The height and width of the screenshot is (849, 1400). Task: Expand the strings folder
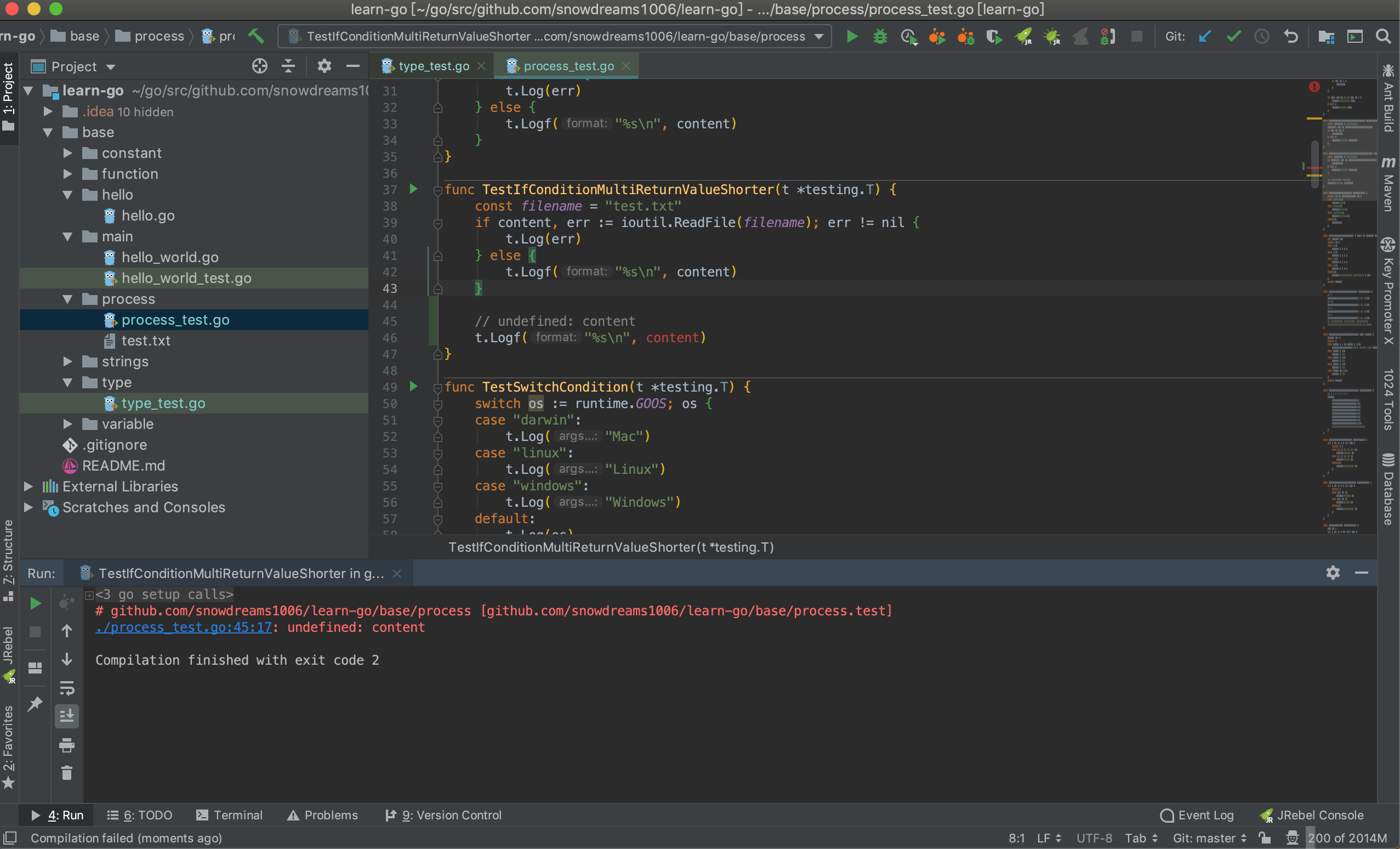click(67, 361)
